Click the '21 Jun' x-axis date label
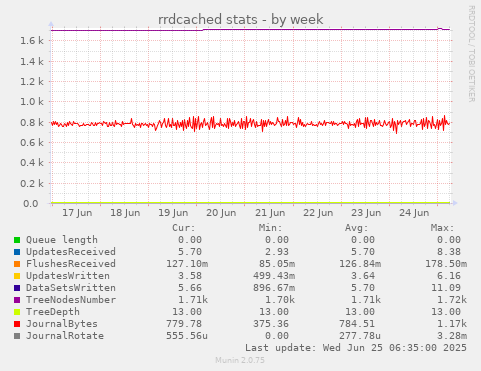Screen dimensions: 481x371 (x=270, y=213)
